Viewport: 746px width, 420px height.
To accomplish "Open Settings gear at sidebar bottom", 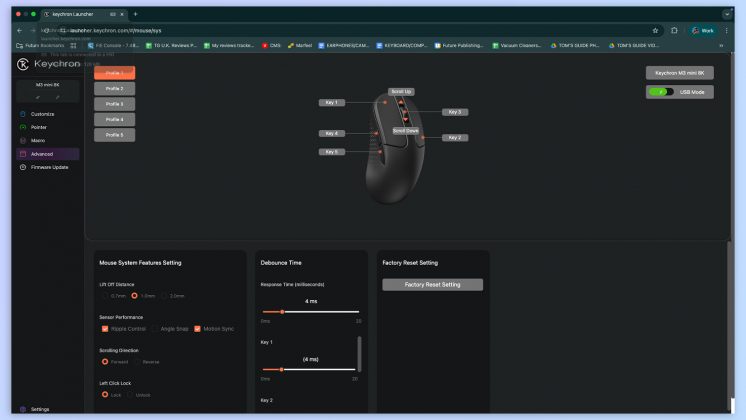I will tap(22, 409).
